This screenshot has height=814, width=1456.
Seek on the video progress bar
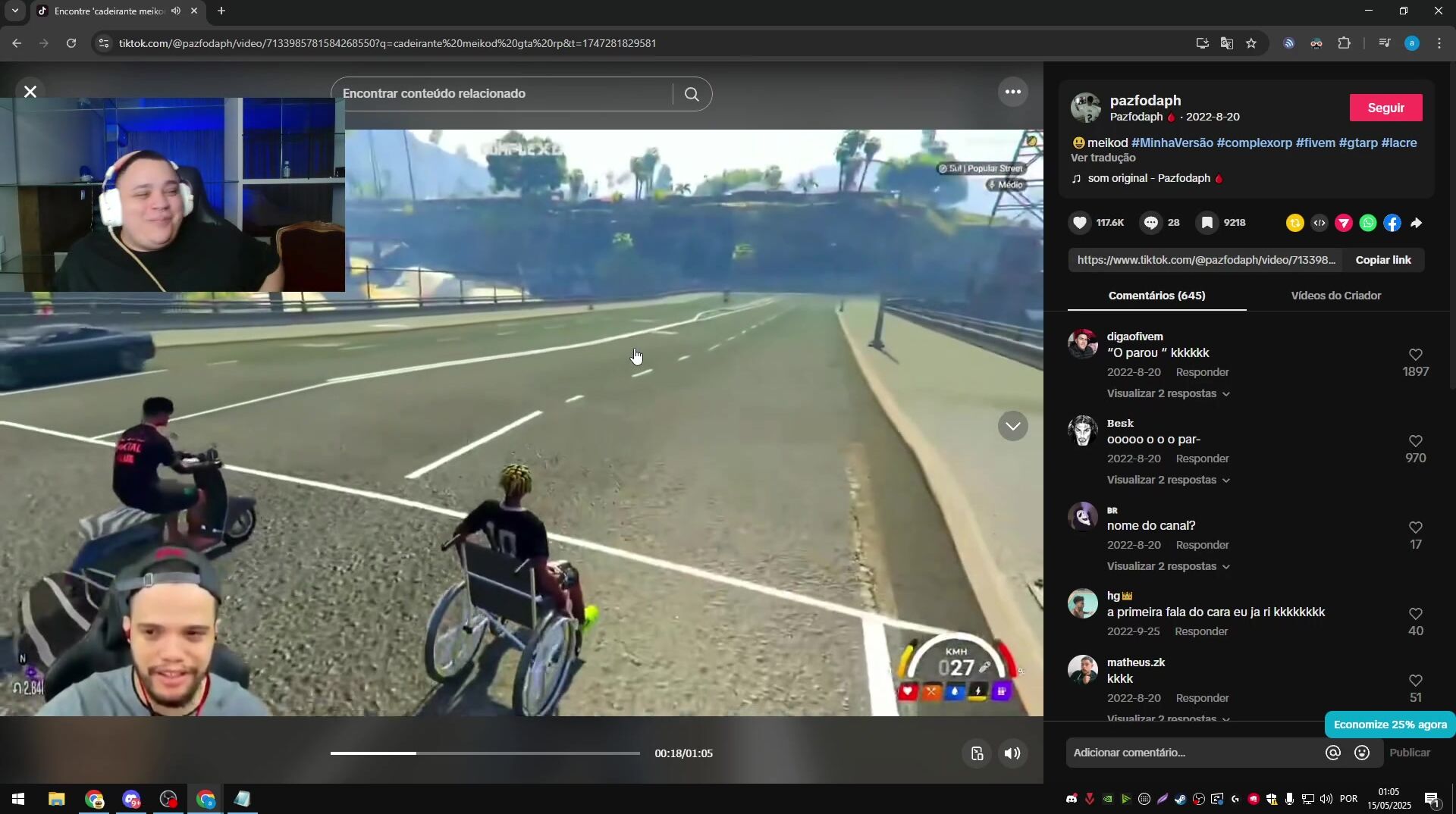485,753
